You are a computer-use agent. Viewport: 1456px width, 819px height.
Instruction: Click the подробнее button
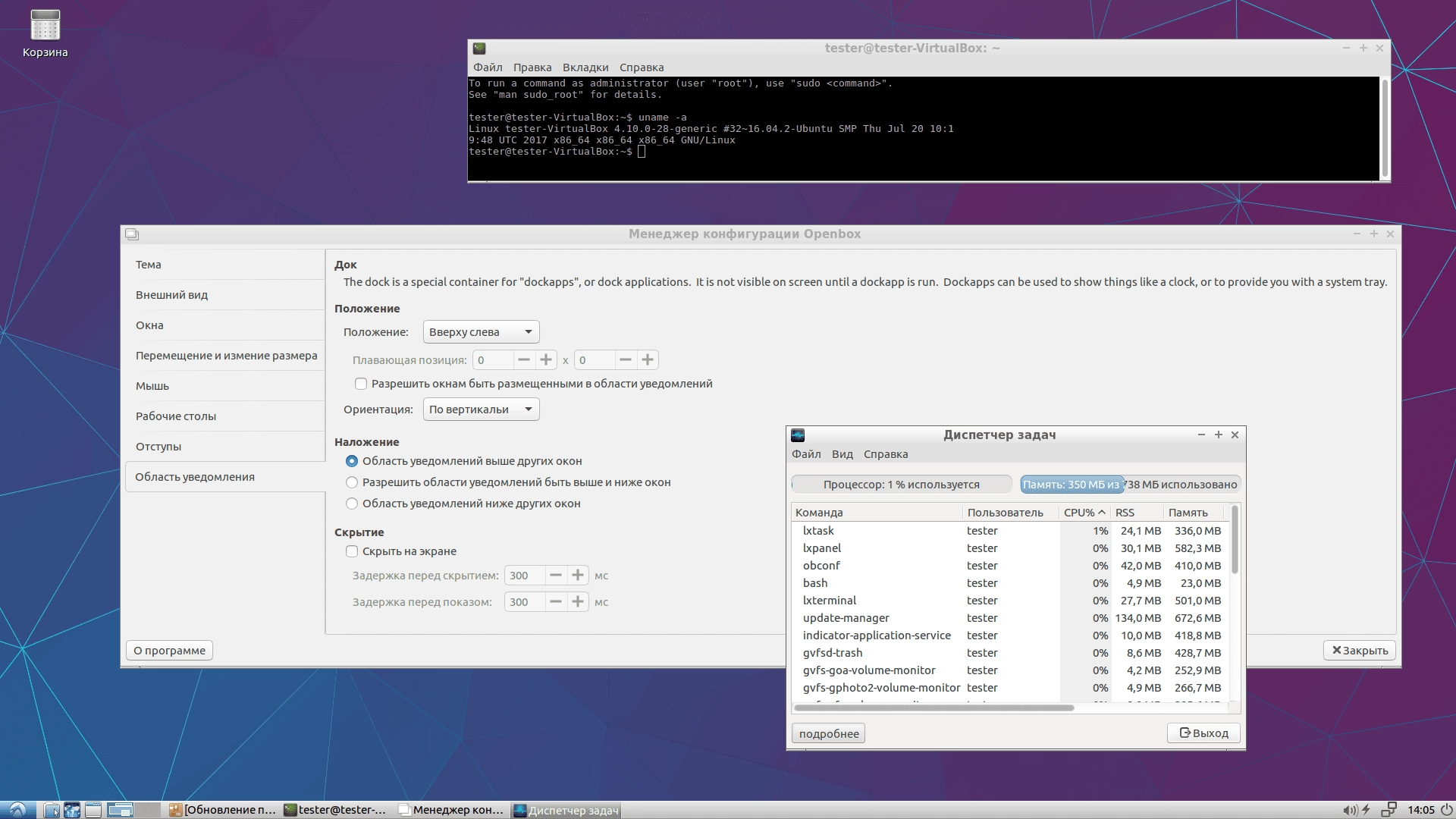tap(829, 733)
